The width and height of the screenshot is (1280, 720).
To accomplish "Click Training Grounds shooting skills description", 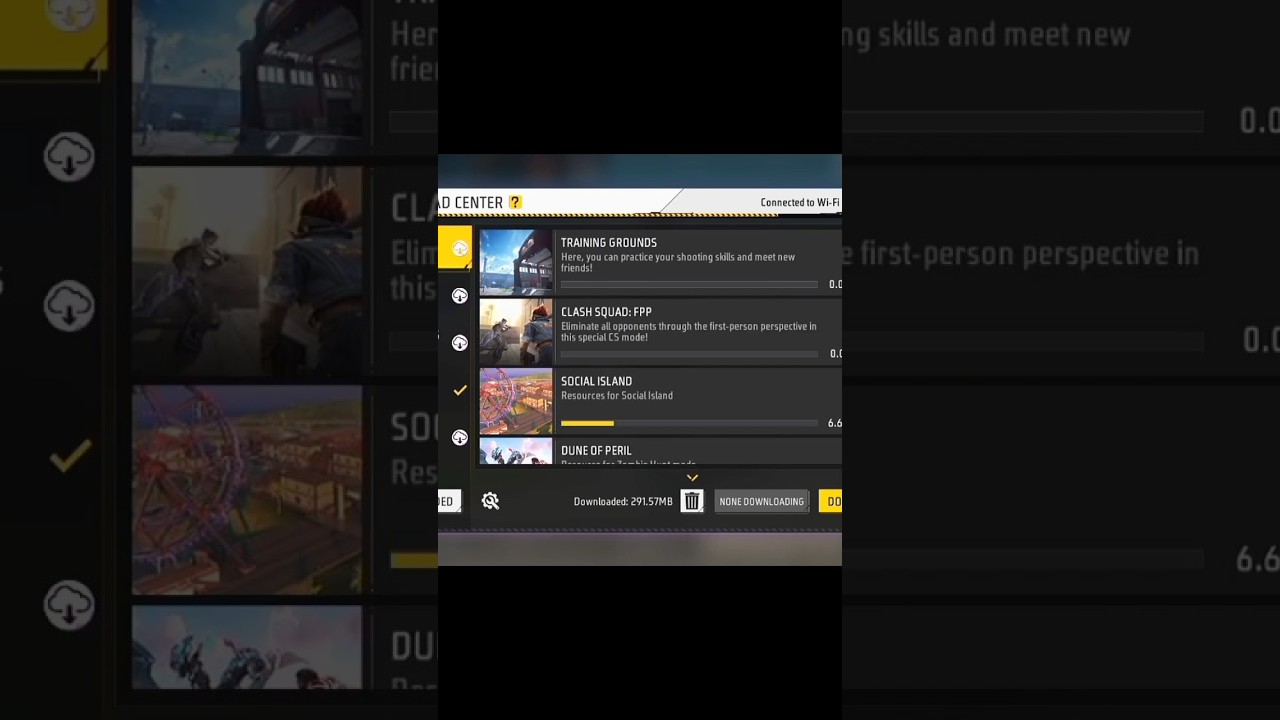I will pos(678,262).
